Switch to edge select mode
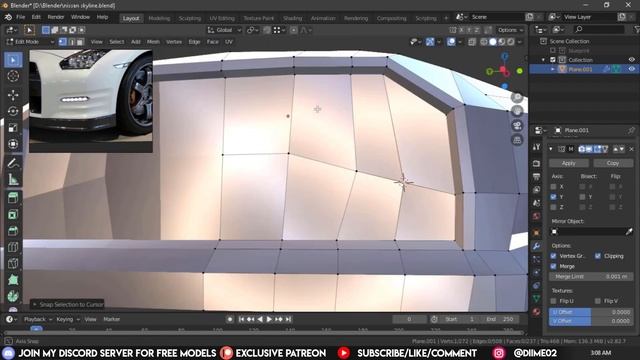The height and width of the screenshot is (360, 640). click(71, 42)
